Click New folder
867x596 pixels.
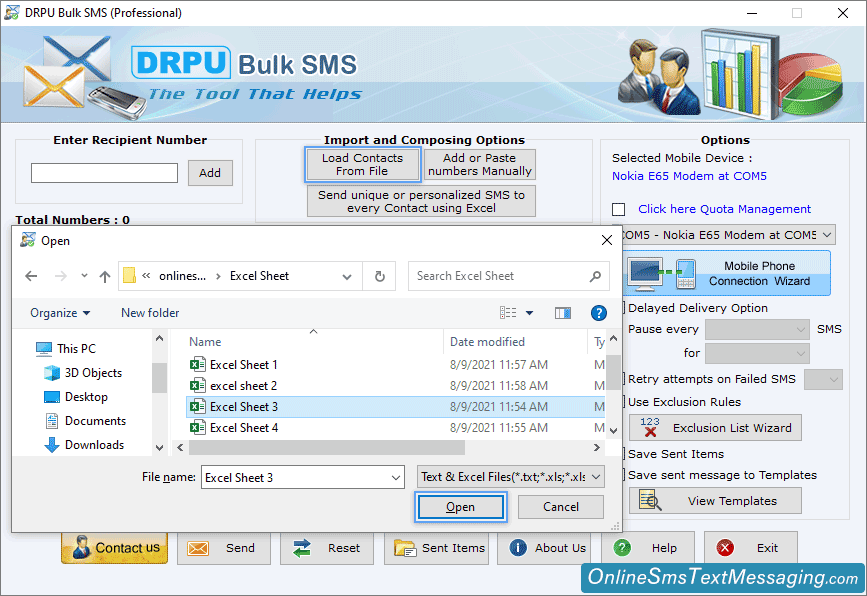(150, 313)
